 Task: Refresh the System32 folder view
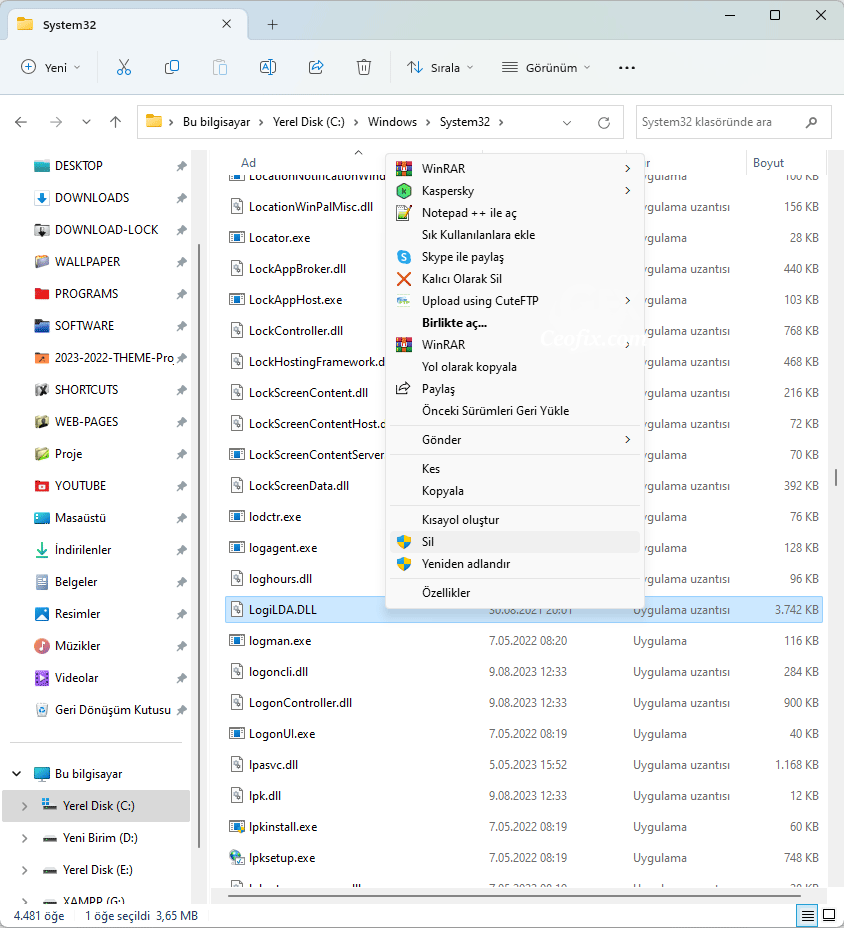pos(604,123)
